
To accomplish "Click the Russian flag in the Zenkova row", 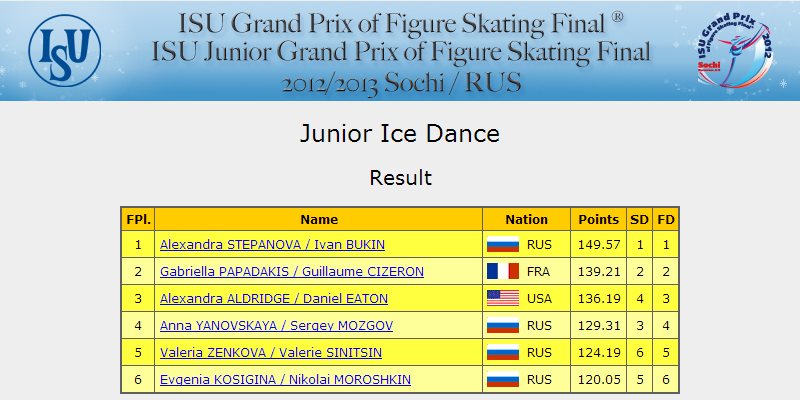I will click(x=503, y=353).
